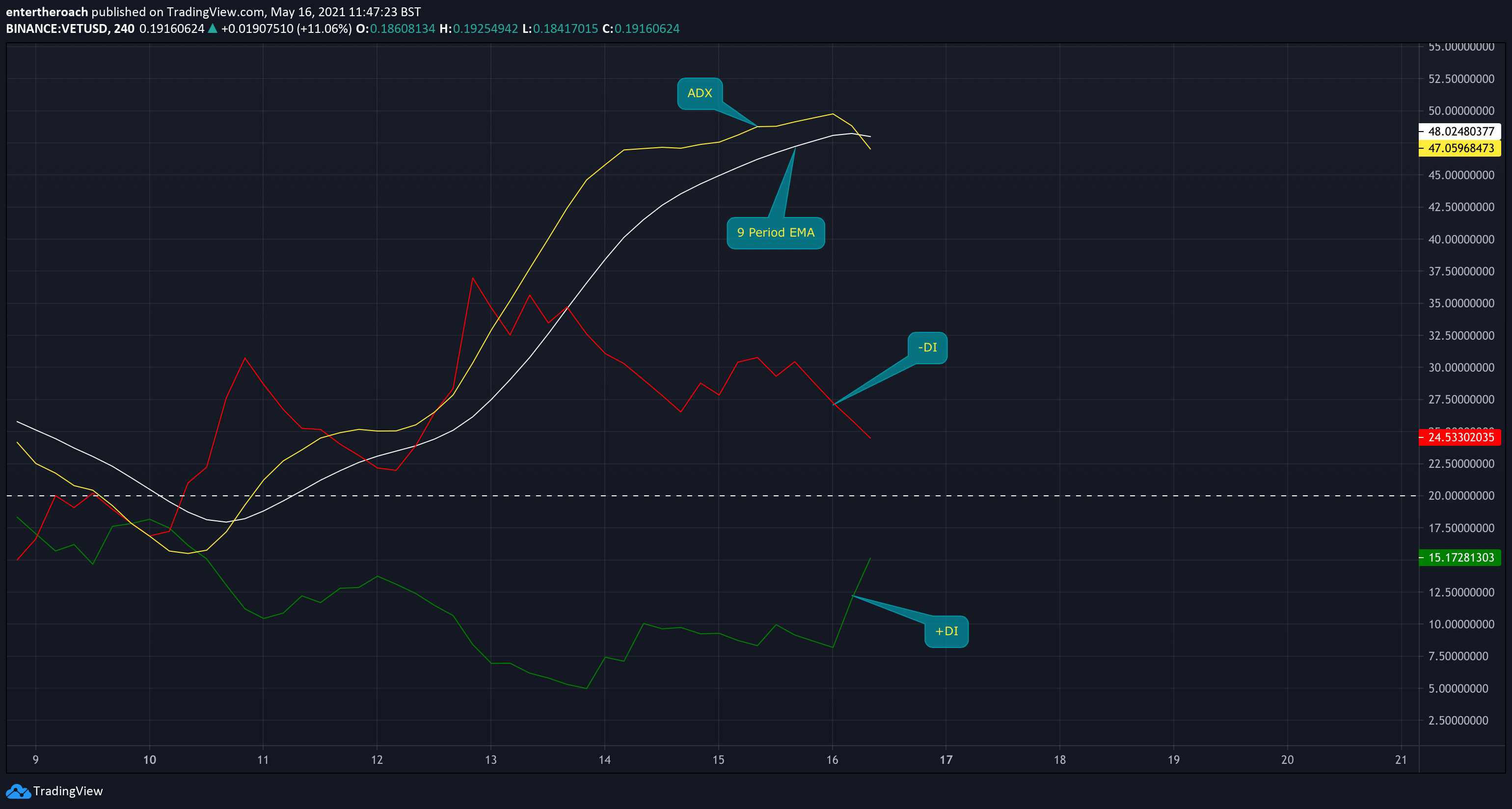Click the 10.00000000 axis label
The image size is (1512, 809).
(x=1461, y=624)
